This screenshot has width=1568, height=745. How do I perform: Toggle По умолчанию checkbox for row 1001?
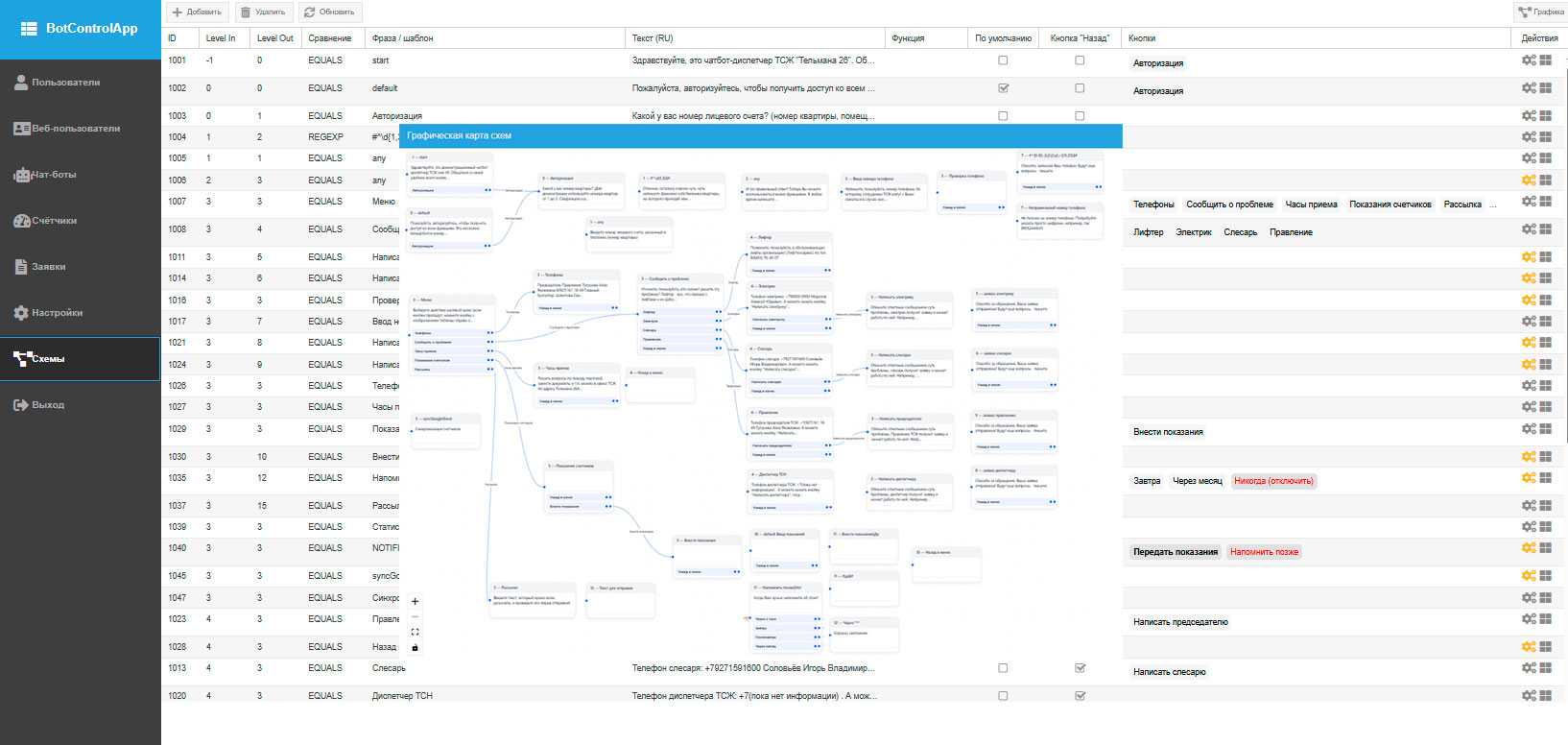[1003, 60]
